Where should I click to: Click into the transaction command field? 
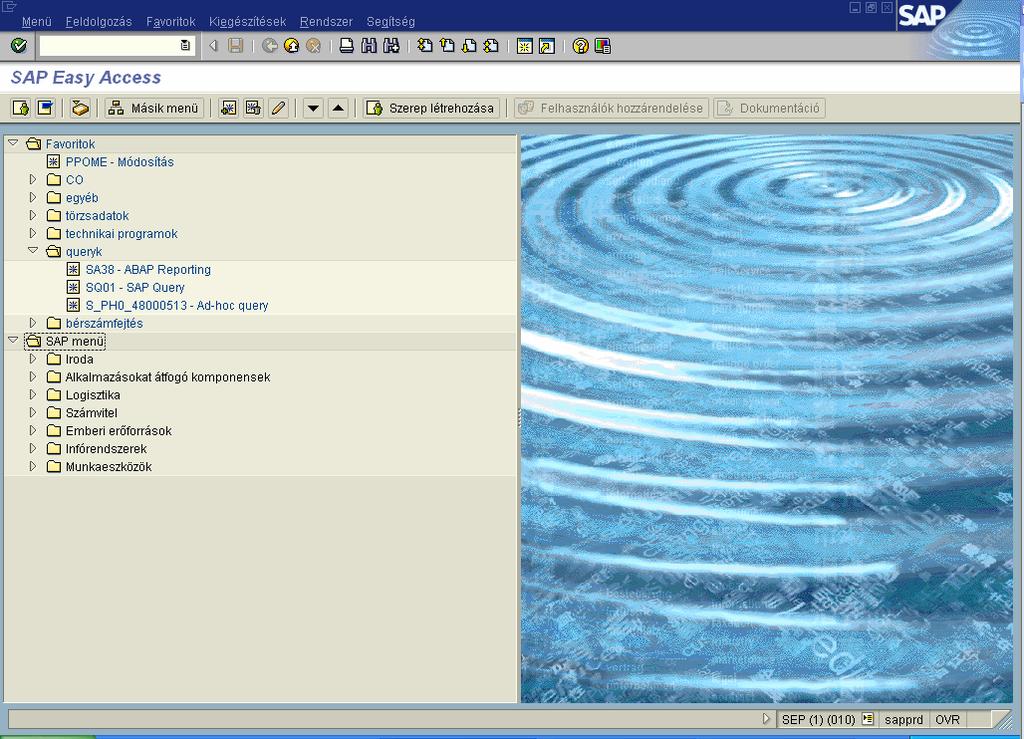(109, 46)
